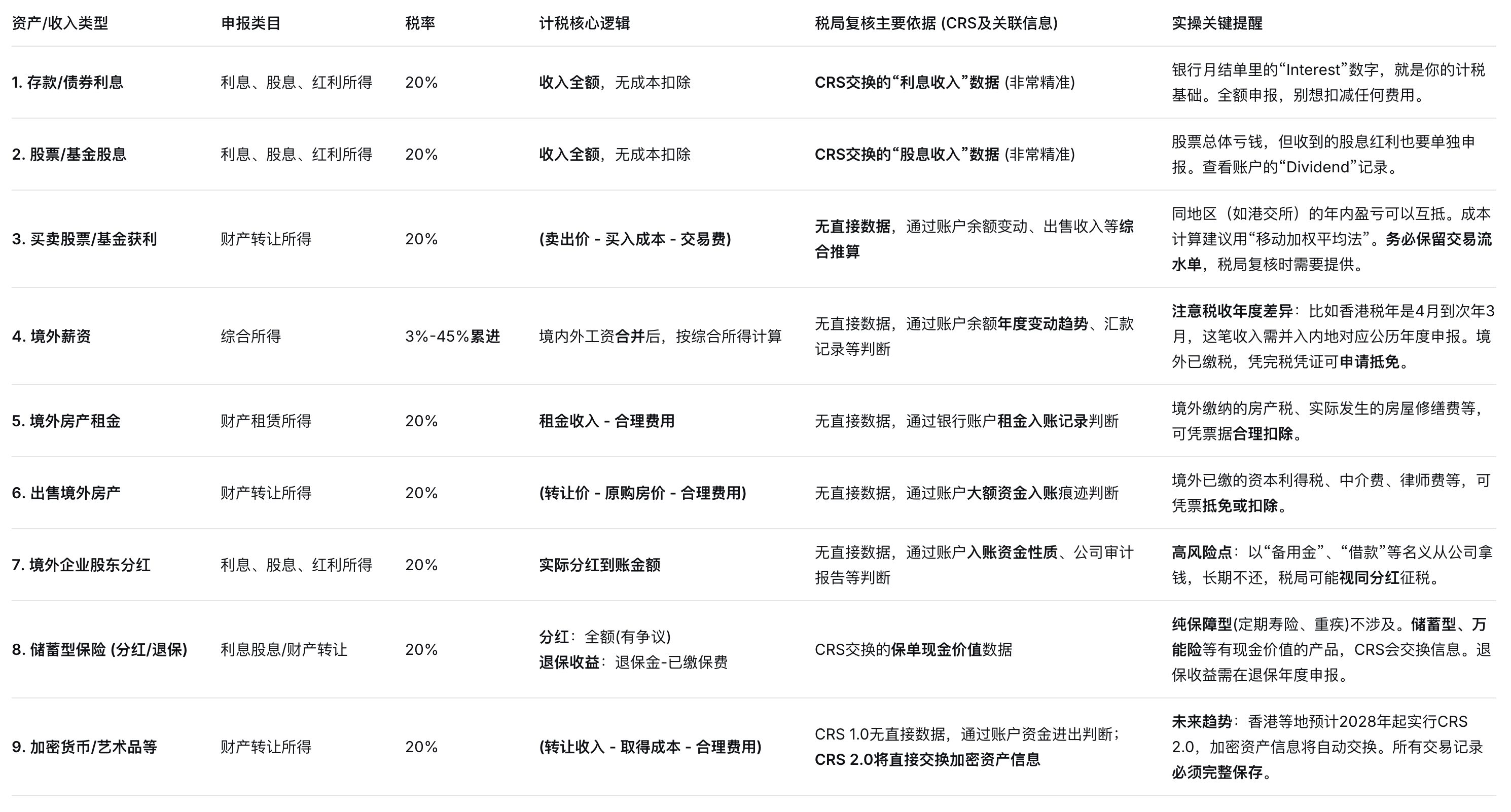Click the 资产/收入类型 column header
1511x812 pixels.
(60, 23)
